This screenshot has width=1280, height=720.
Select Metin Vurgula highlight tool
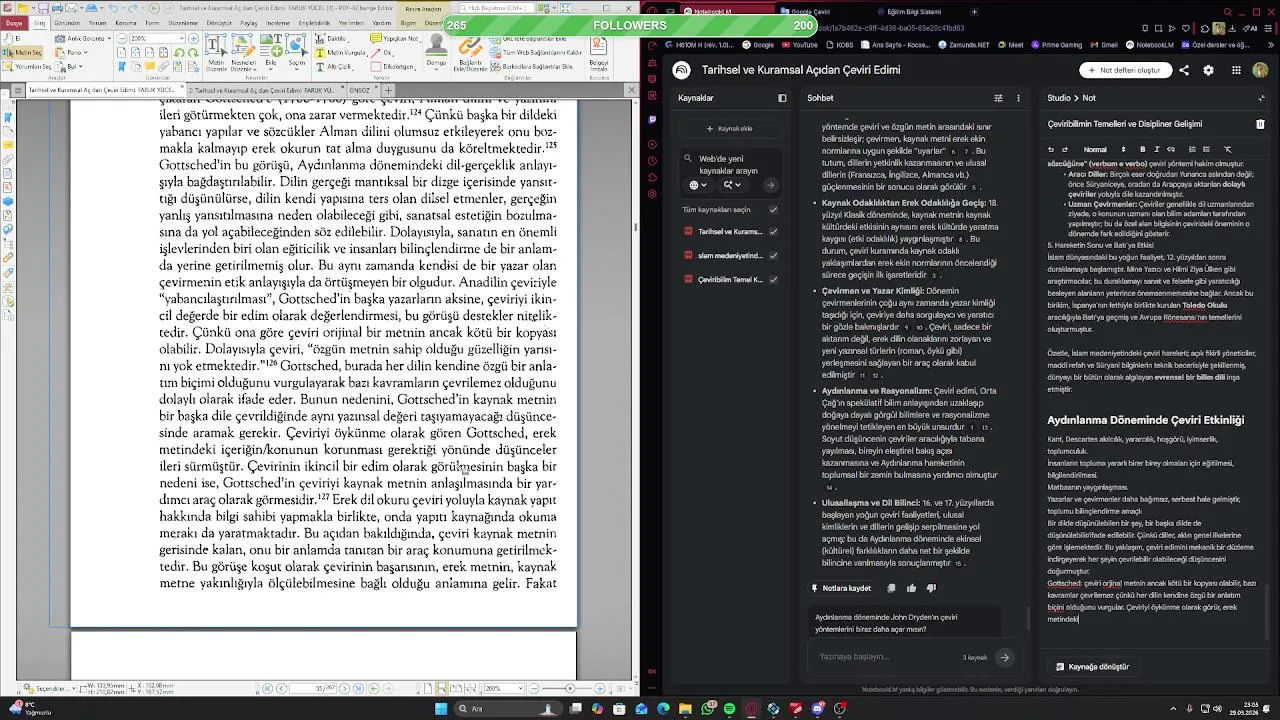pyautogui.click(x=340, y=52)
